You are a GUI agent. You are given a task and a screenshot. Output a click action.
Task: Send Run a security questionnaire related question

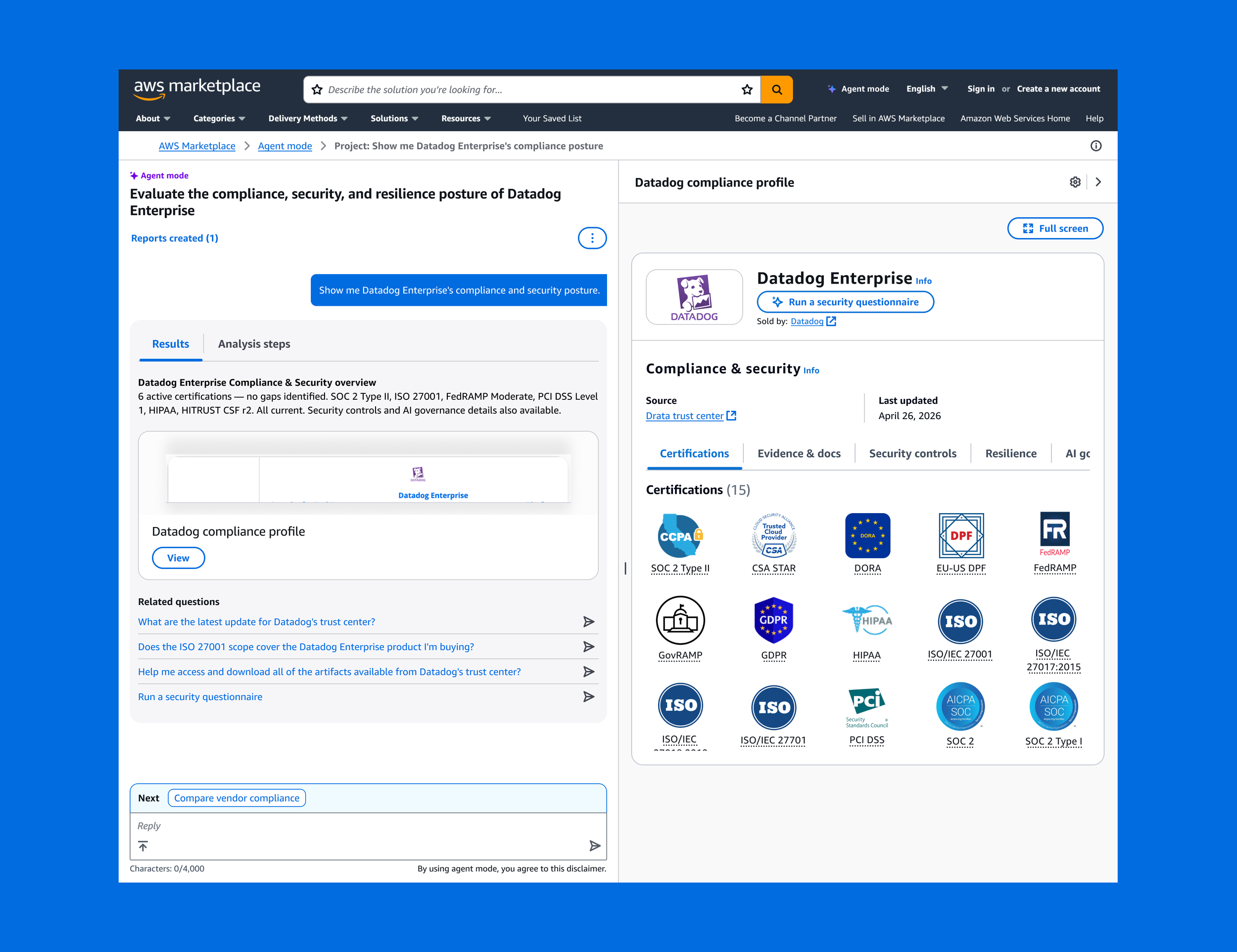point(588,697)
